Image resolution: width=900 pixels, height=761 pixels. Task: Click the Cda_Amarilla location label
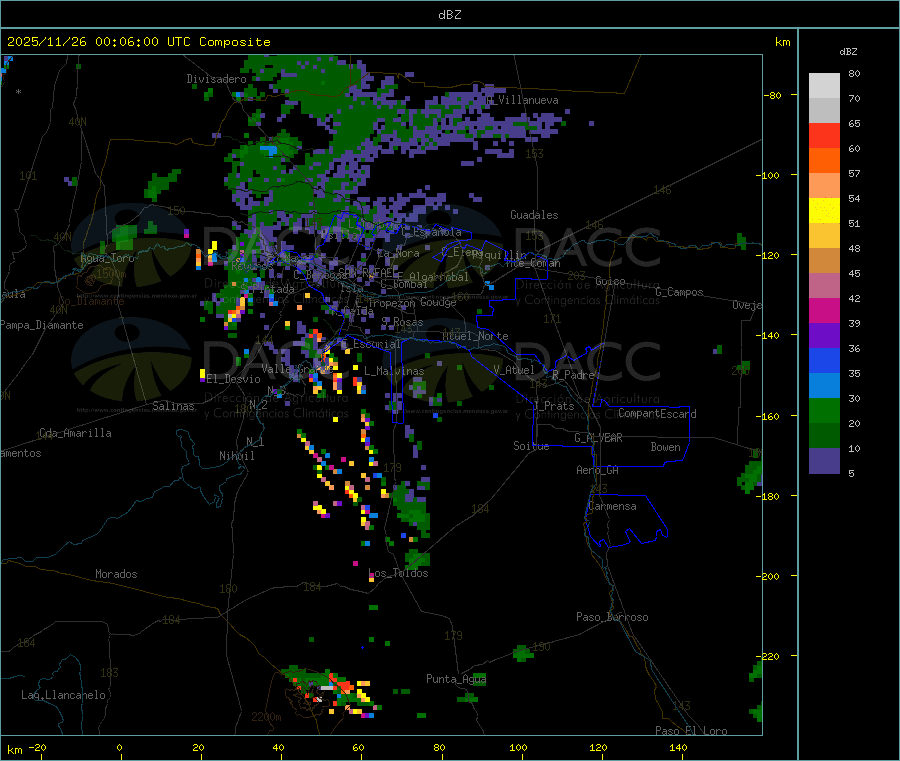76,433
